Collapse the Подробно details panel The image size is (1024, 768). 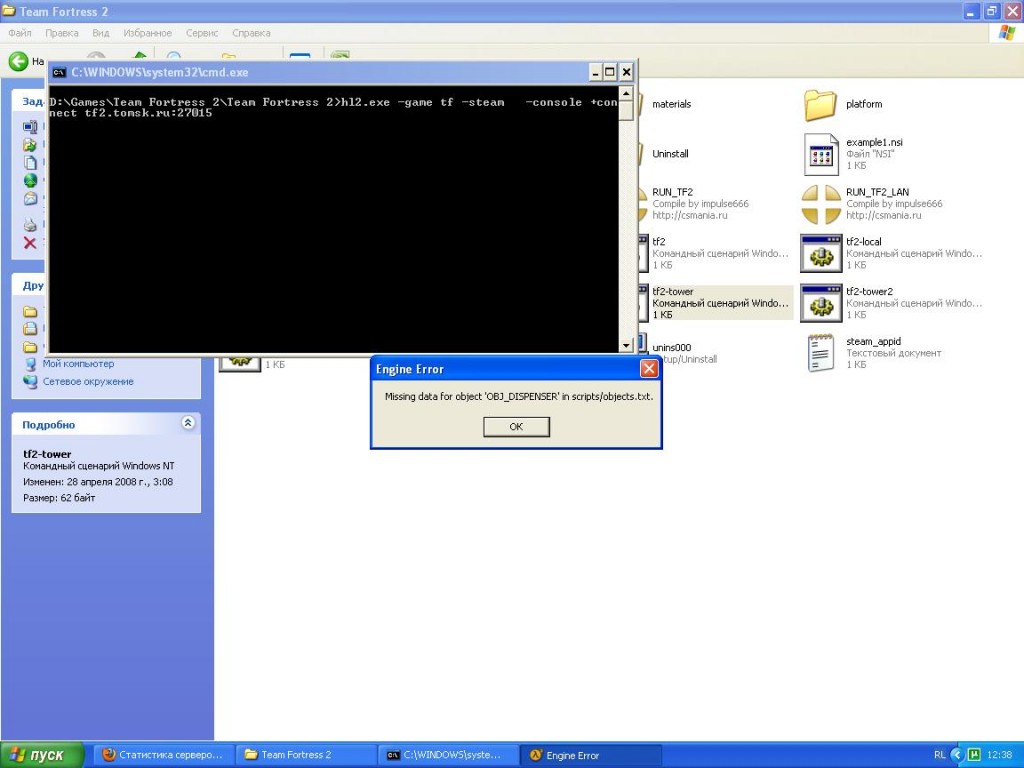coord(188,423)
